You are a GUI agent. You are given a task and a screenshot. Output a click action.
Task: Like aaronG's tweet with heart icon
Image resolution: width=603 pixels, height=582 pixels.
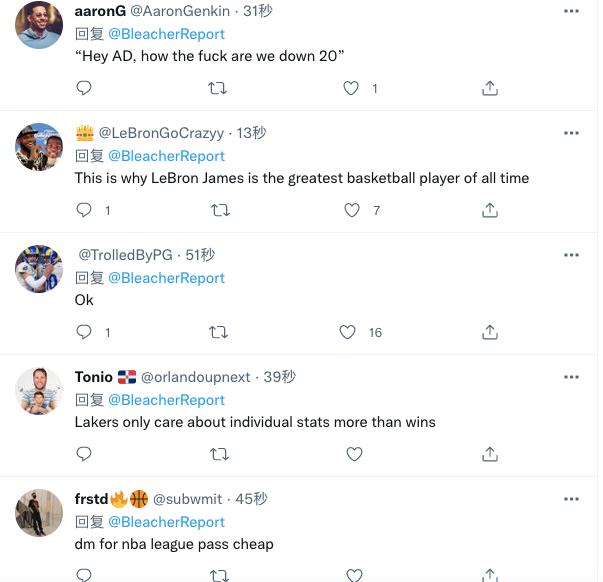click(351, 88)
